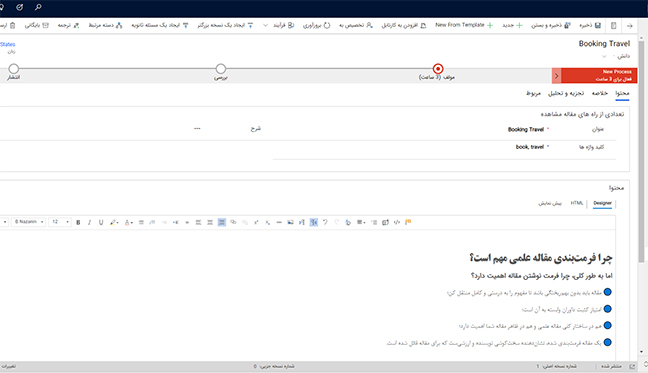Viewport: 648px width, 373px height.
Task: Open the Designer editor tab
Action: 602,203
